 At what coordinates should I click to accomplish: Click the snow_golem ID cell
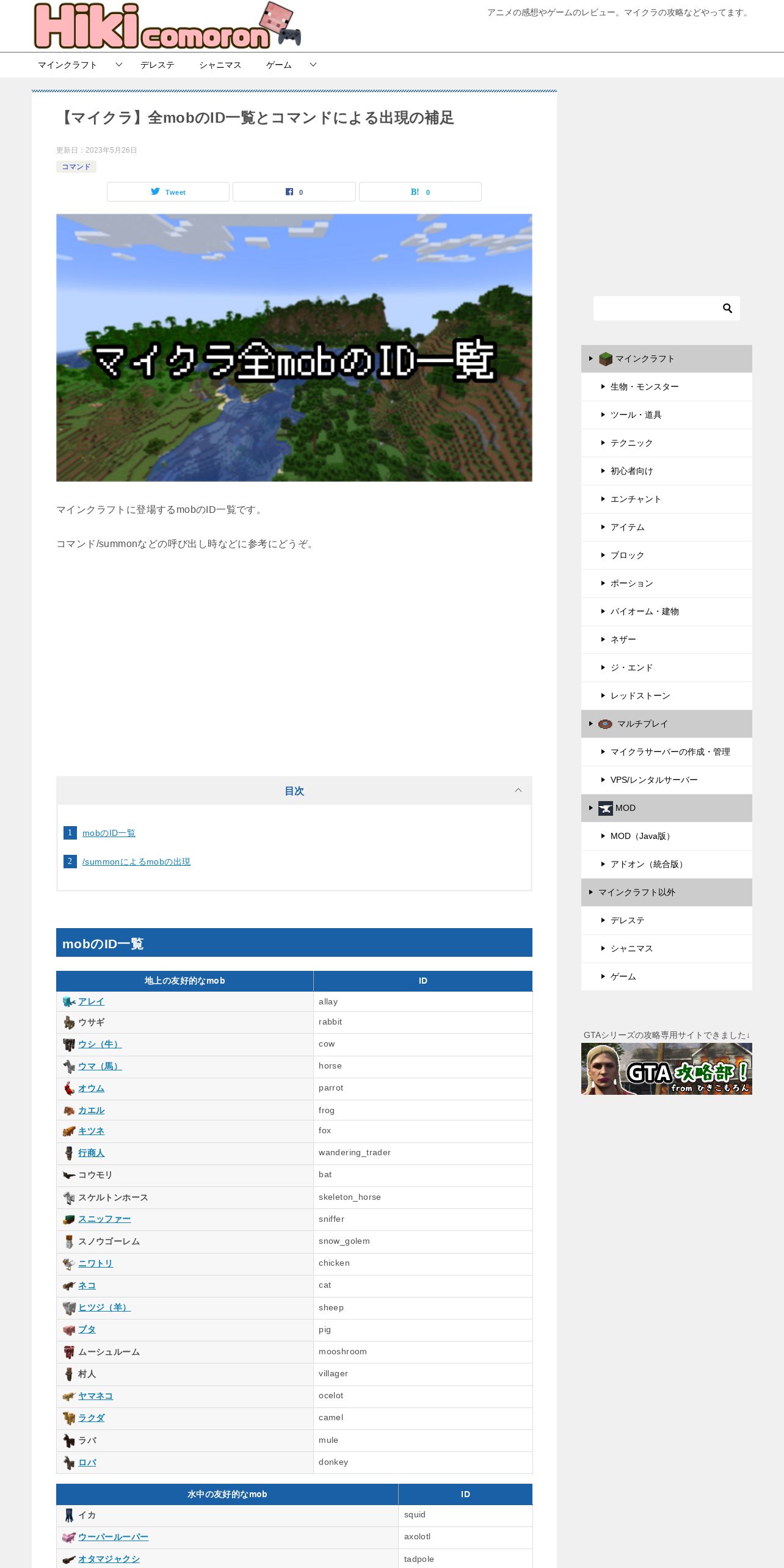coord(423,1241)
